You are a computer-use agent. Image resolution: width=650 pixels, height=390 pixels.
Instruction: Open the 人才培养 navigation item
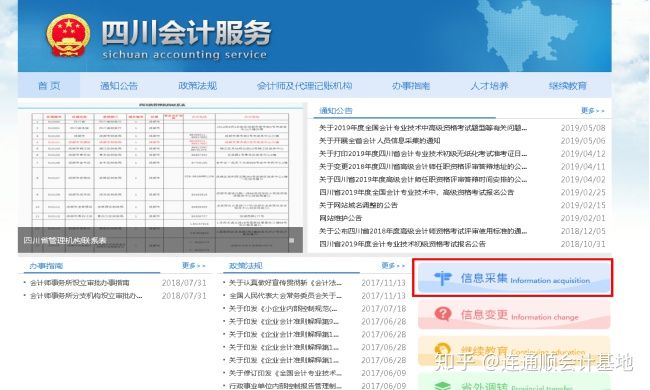click(489, 86)
